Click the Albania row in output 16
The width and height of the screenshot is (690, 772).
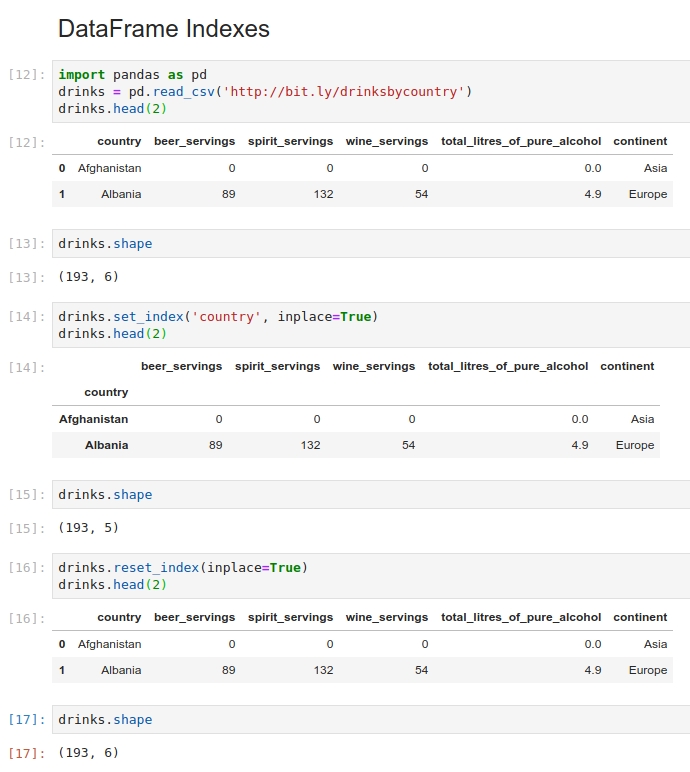[x=362, y=670]
